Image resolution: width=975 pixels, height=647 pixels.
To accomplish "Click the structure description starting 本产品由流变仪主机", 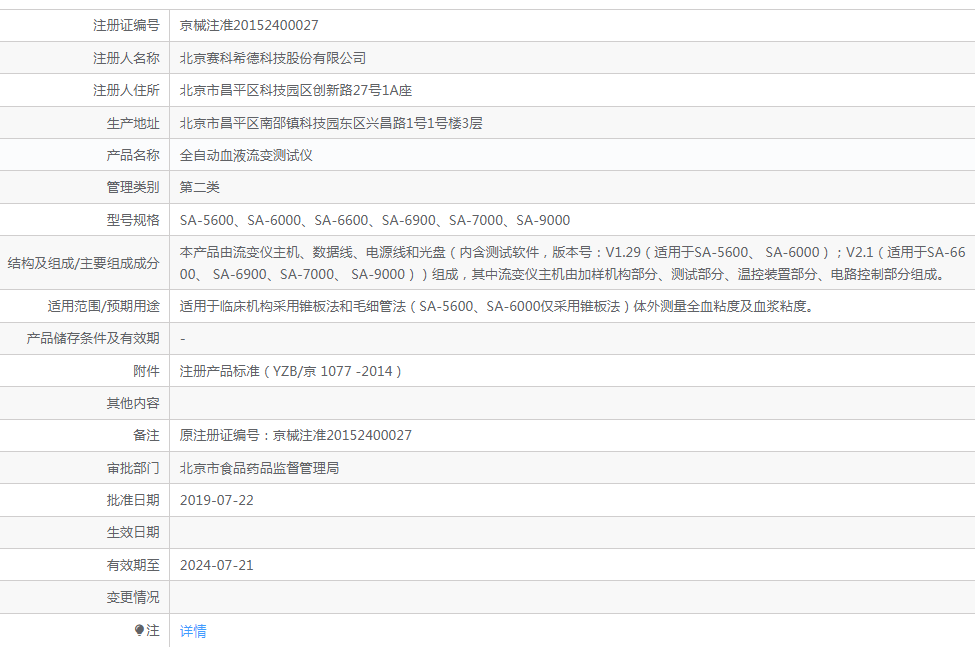I will [x=573, y=263].
